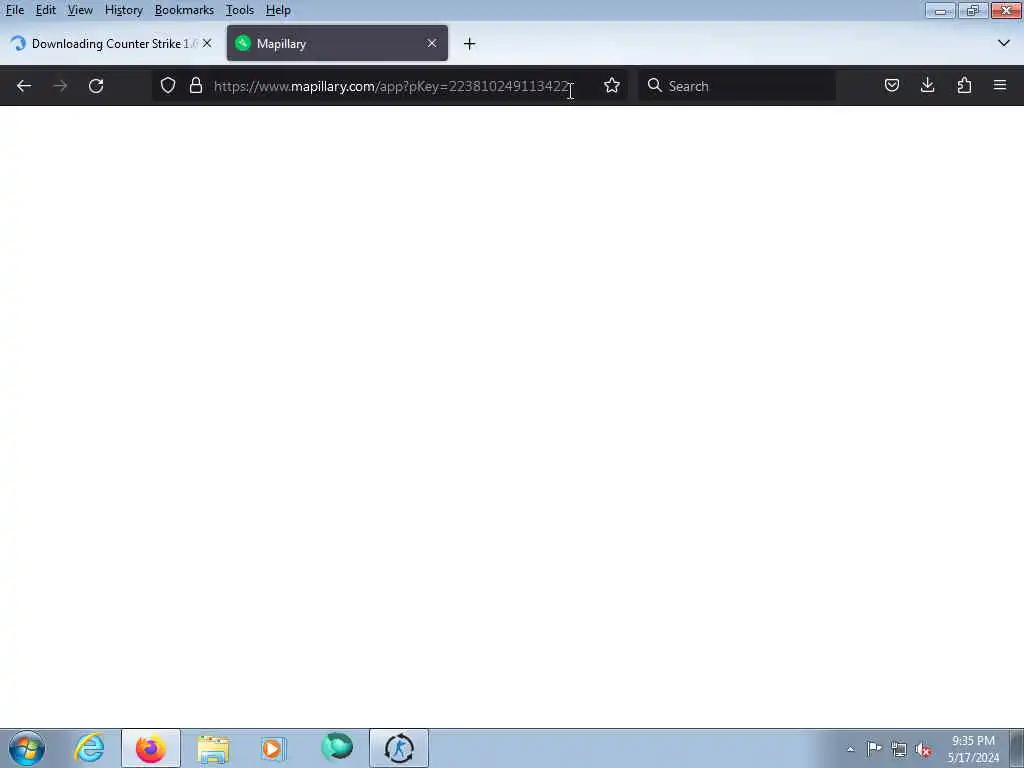This screenshot has height=768, width=1024.
Task: Close the Downloading Counter Strike tab
Action: pyautogui.click(x=207, y=43)
